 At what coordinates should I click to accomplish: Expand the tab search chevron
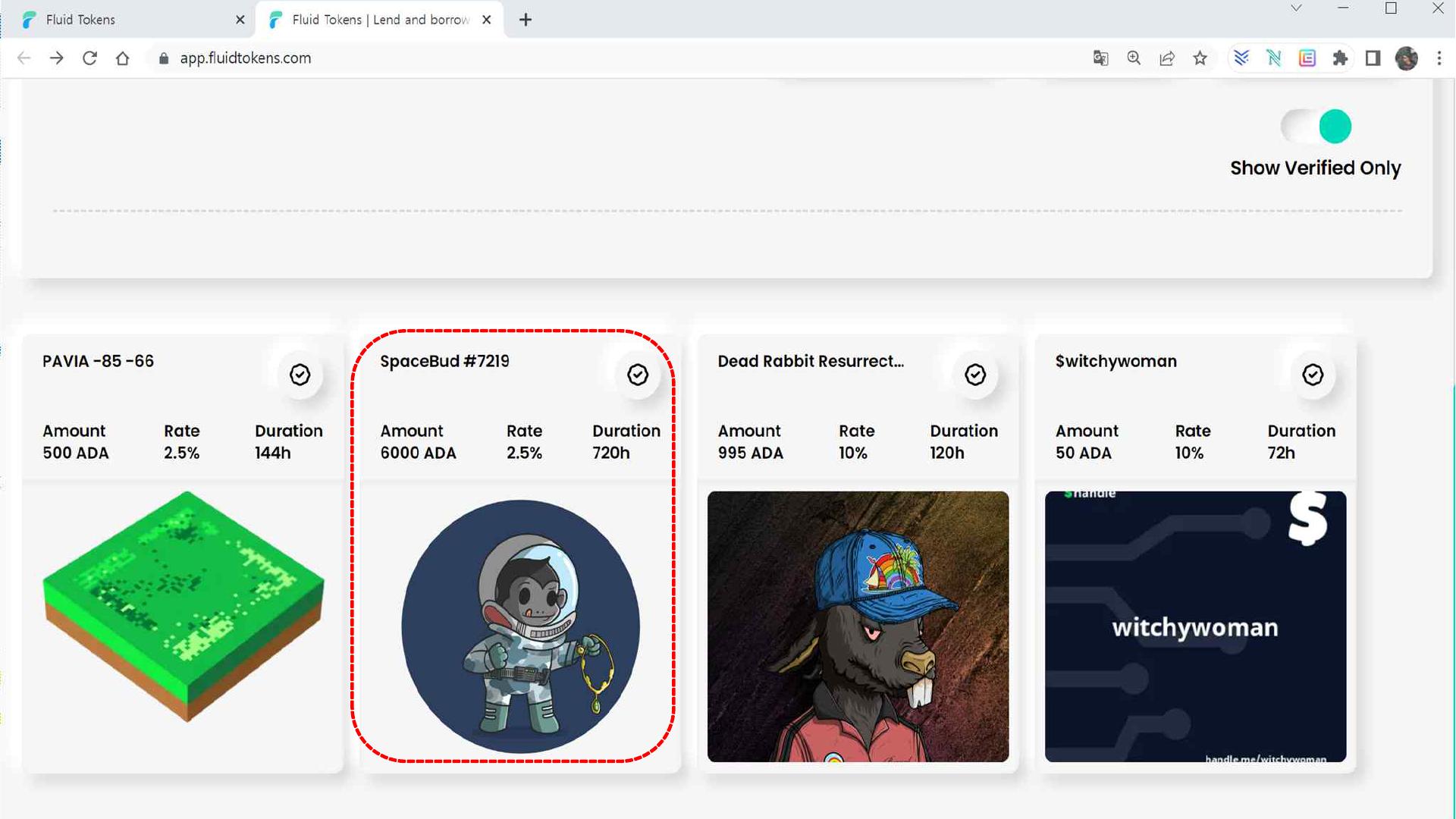tap(1296, 8)
